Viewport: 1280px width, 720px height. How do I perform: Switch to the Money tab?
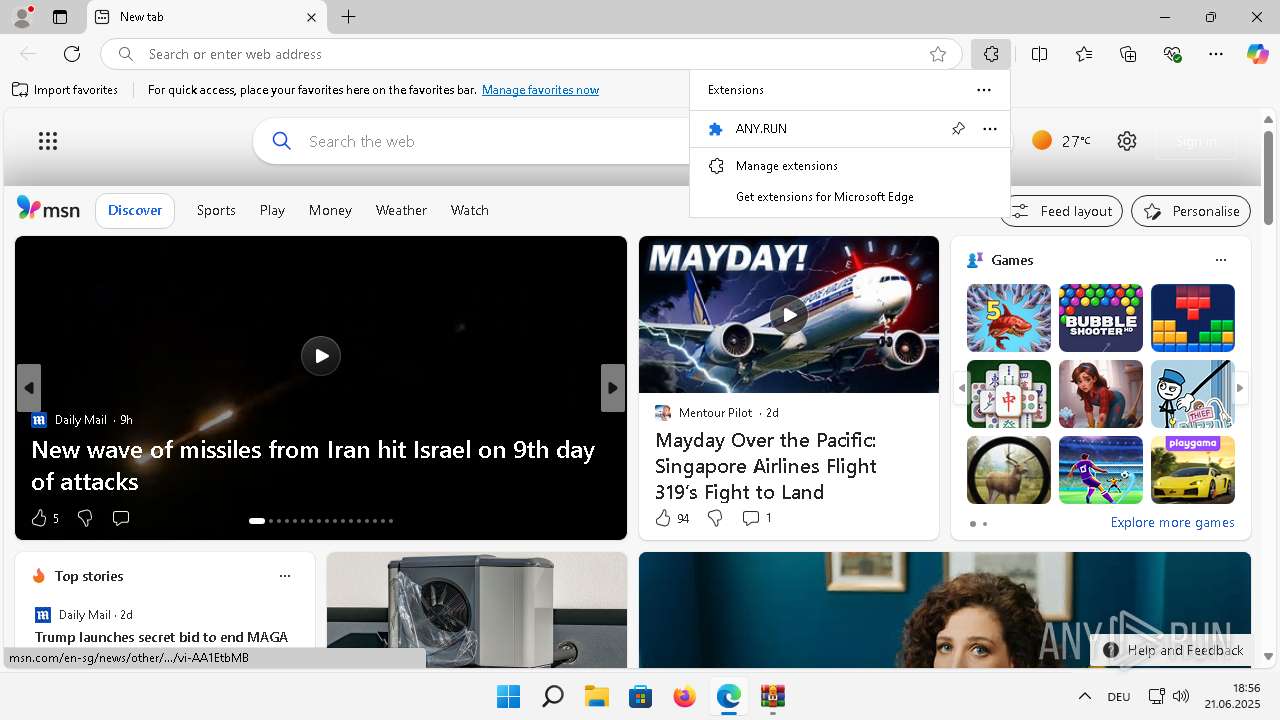330,210
